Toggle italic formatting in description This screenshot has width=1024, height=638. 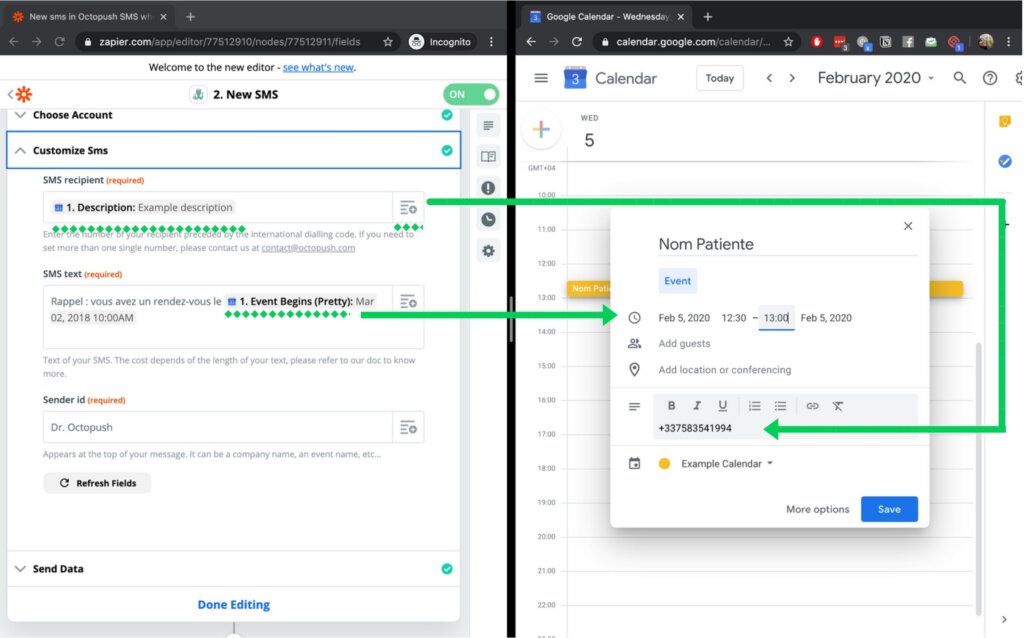pos(697,406)
